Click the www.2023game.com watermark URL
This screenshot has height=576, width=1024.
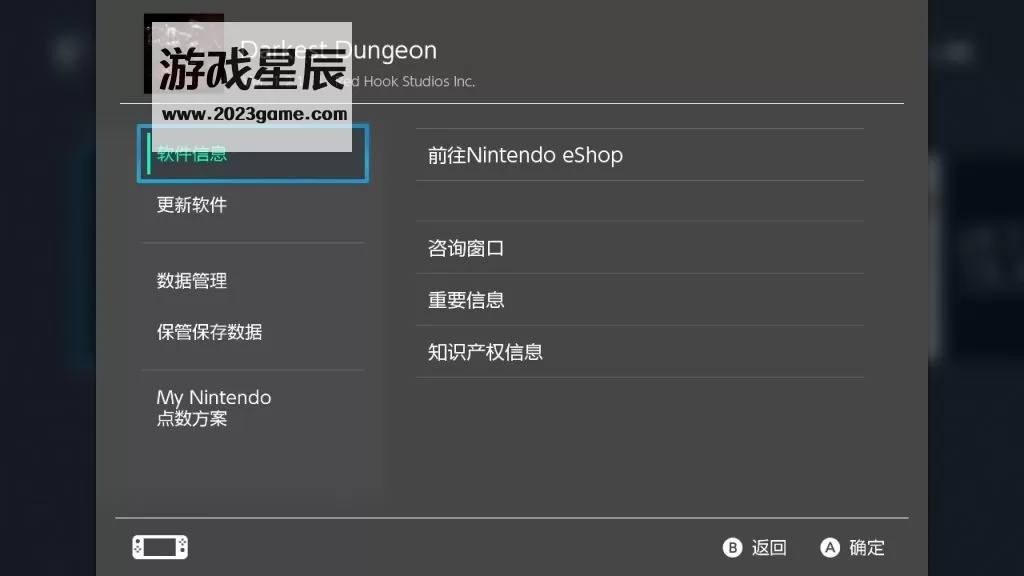coord(254,114)
